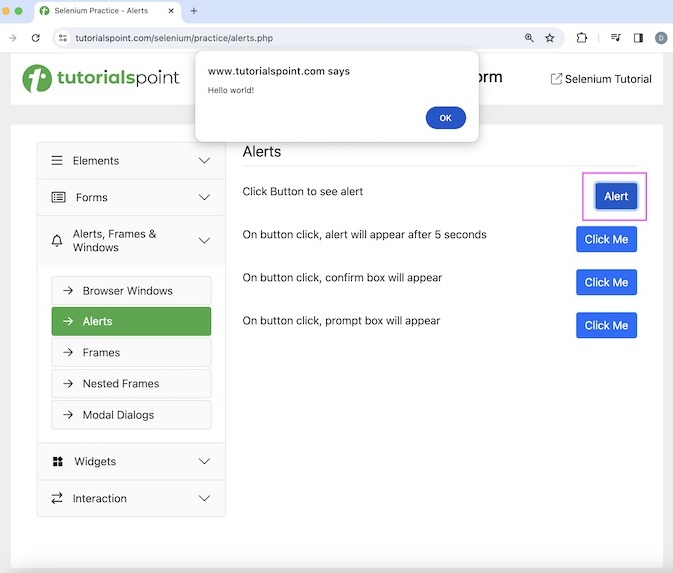This screenshot has height=573, width=673.
Task: Open Frames in the sidebar
Action: click(131, 352)
